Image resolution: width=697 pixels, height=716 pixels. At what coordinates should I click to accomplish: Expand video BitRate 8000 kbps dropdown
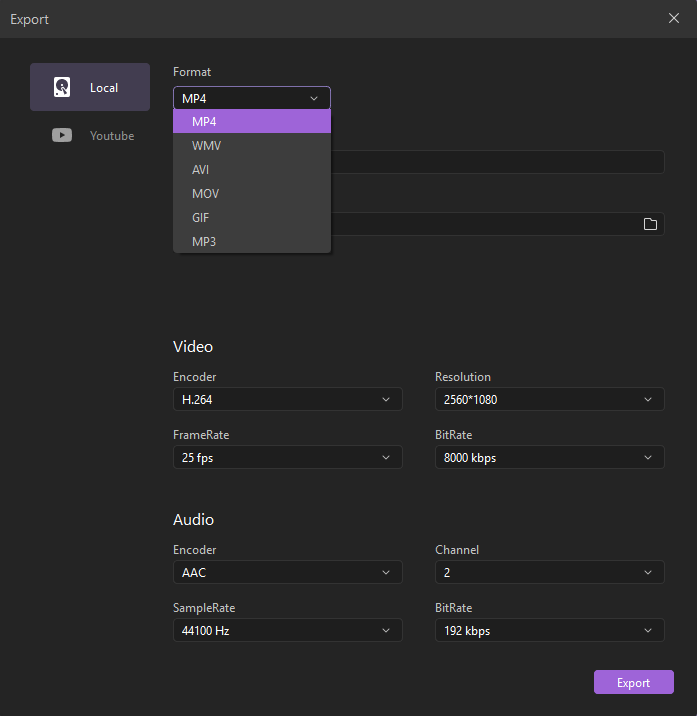point(549,457)
